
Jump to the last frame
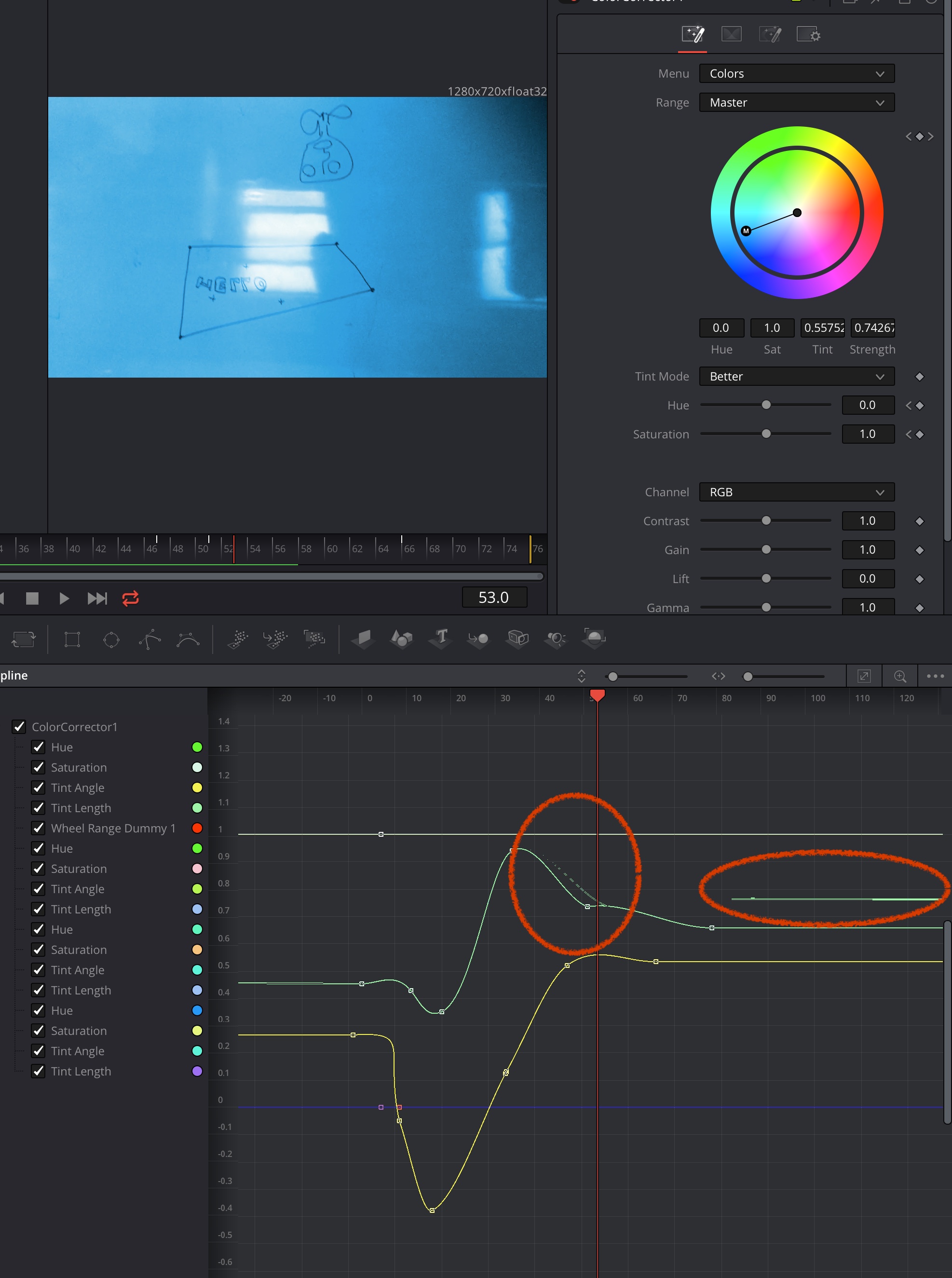(97, 598)
